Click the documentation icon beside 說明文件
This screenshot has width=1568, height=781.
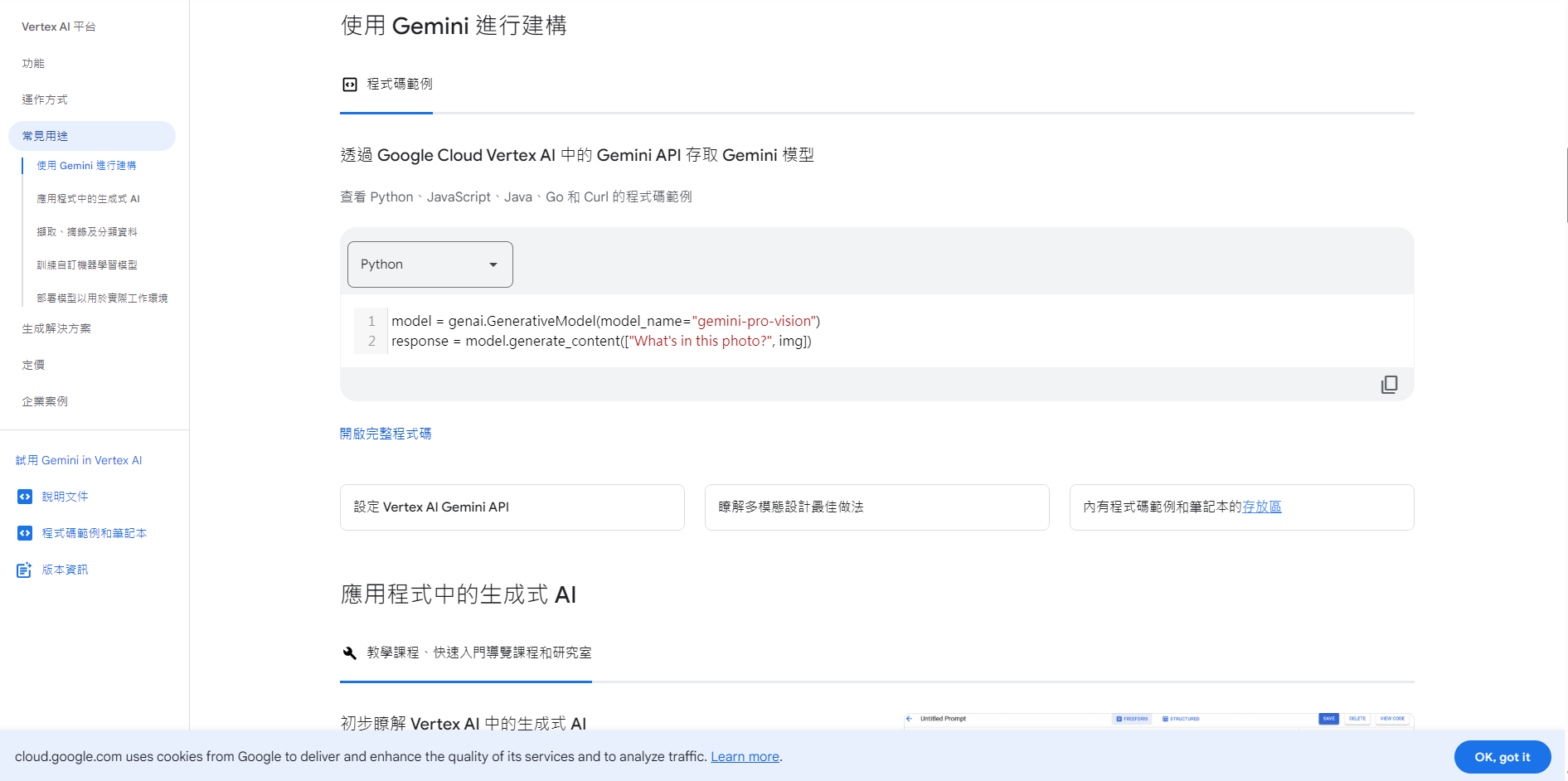[x=25, y=497]
